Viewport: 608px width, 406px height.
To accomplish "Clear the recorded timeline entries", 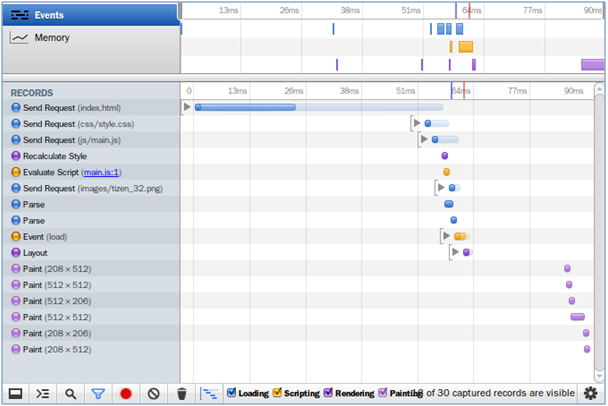I will [154, 394].
